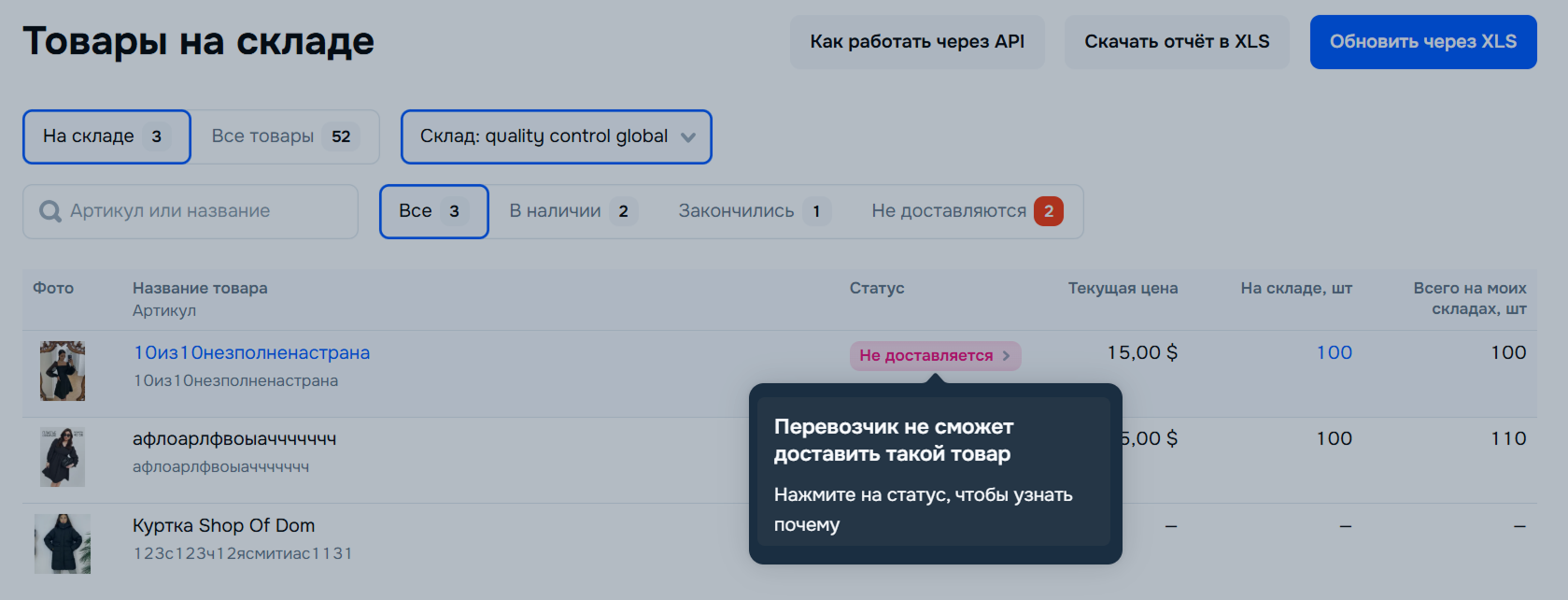Open the 10из10незполненастрана product link
Image resolution: width=1568 pixels, height=600 pixels.
[251, 352]
